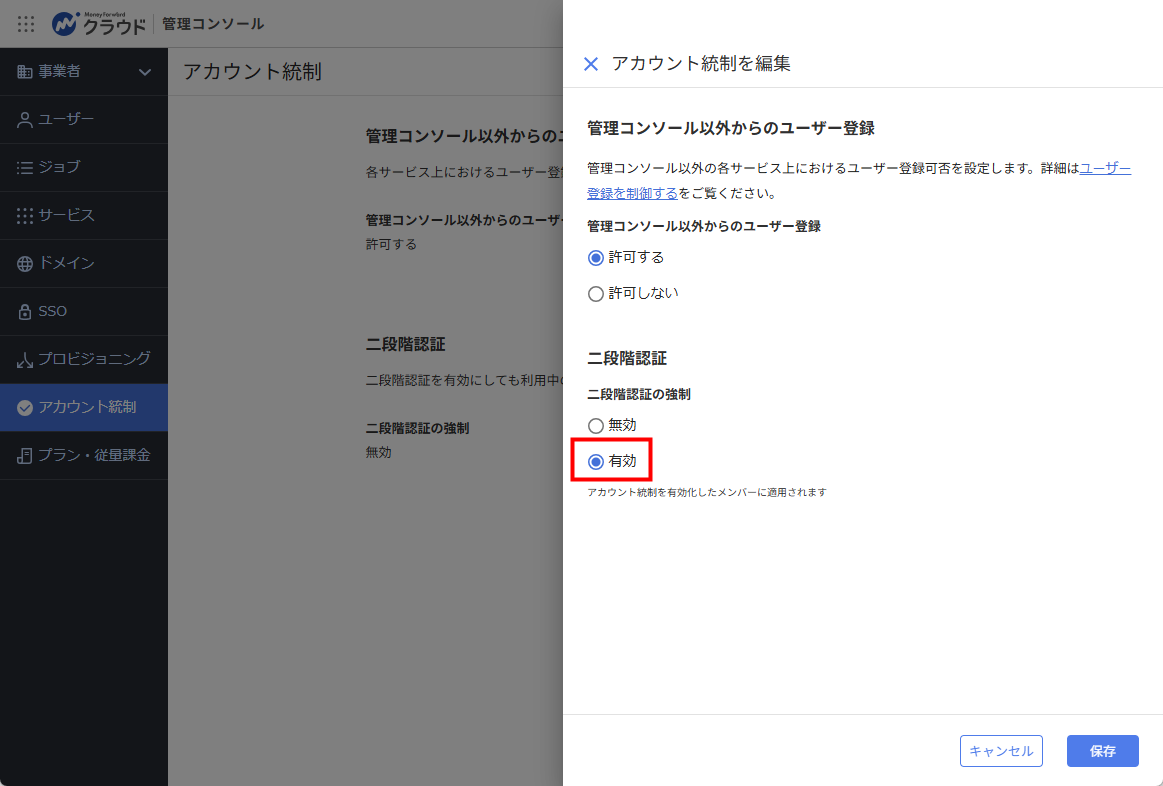Close the アカウント統制を編集 panel with X
Image resolution: width=1163 pixels, height=786 pixels.
(x=591, y=64)
